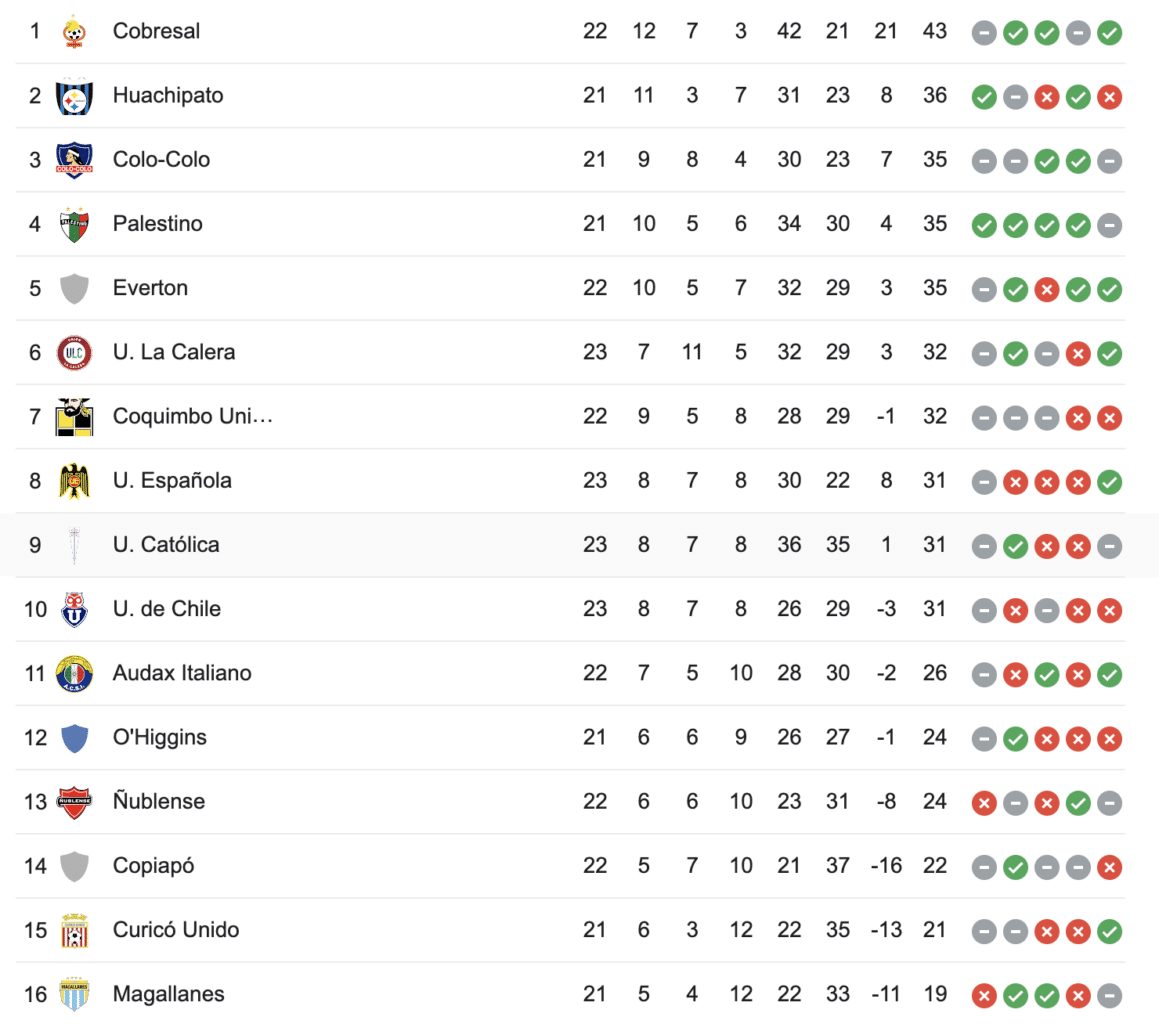The width and height of the screenshot is (1159, 1024).
Task: Click the U. Católica team name
Action: click(165, 545)
